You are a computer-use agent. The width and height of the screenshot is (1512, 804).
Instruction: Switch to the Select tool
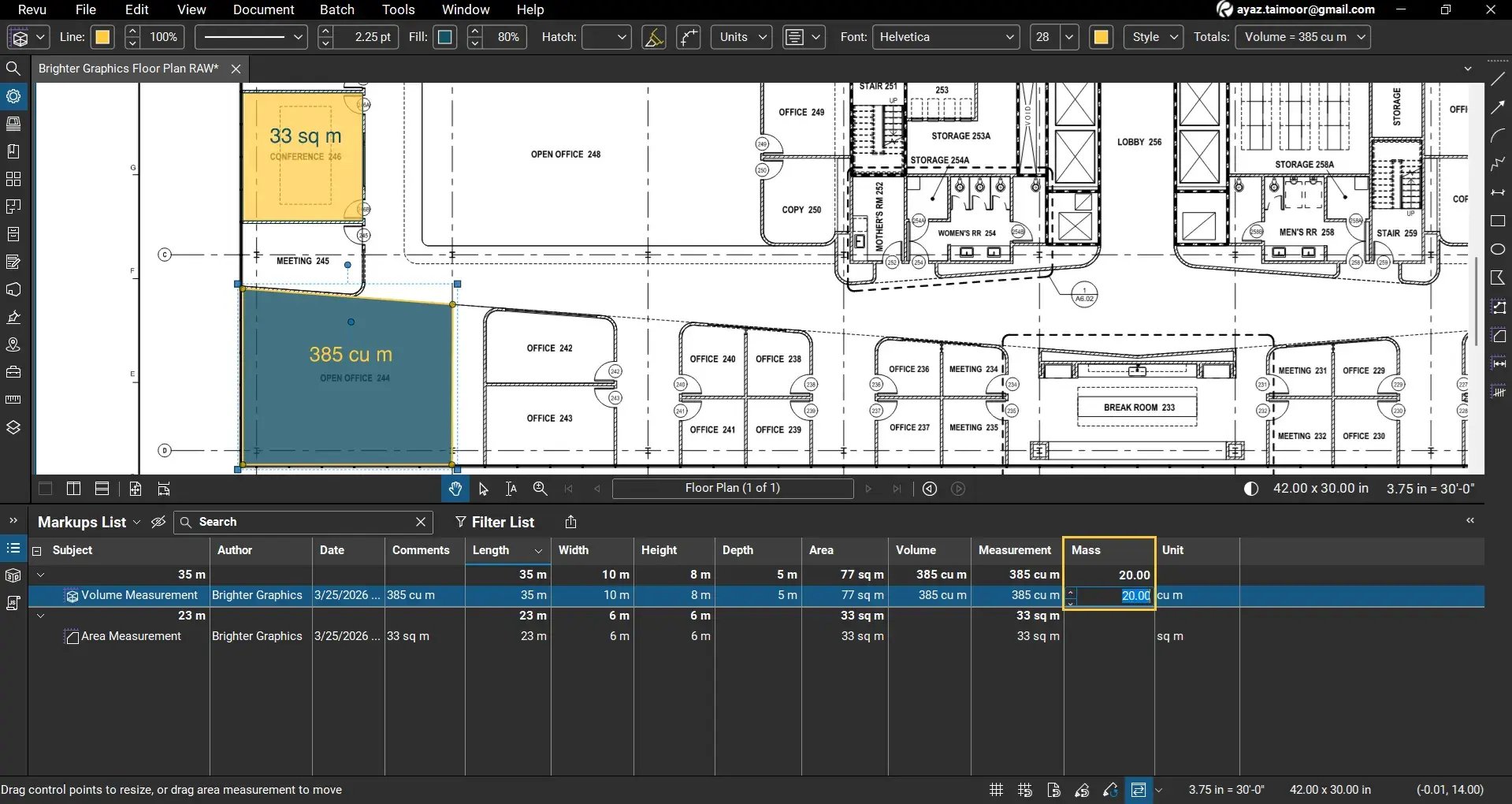(483, 489)
